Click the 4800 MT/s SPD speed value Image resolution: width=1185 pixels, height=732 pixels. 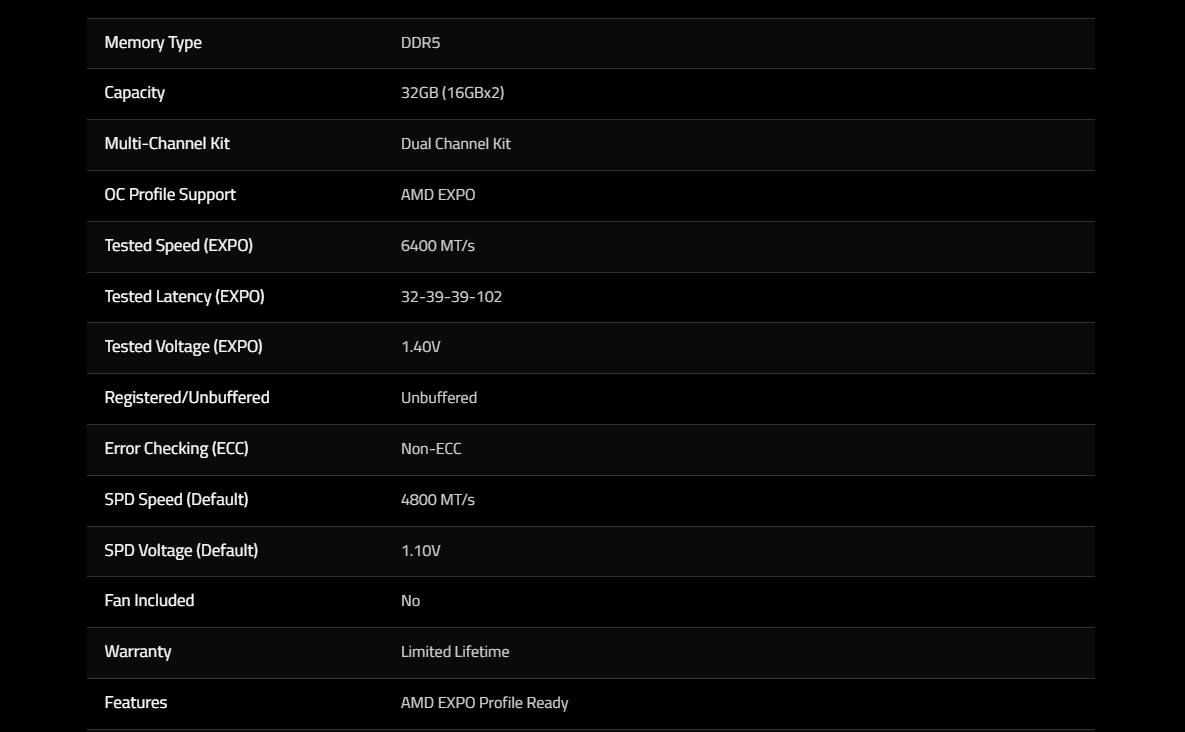(x=438, y=500)
